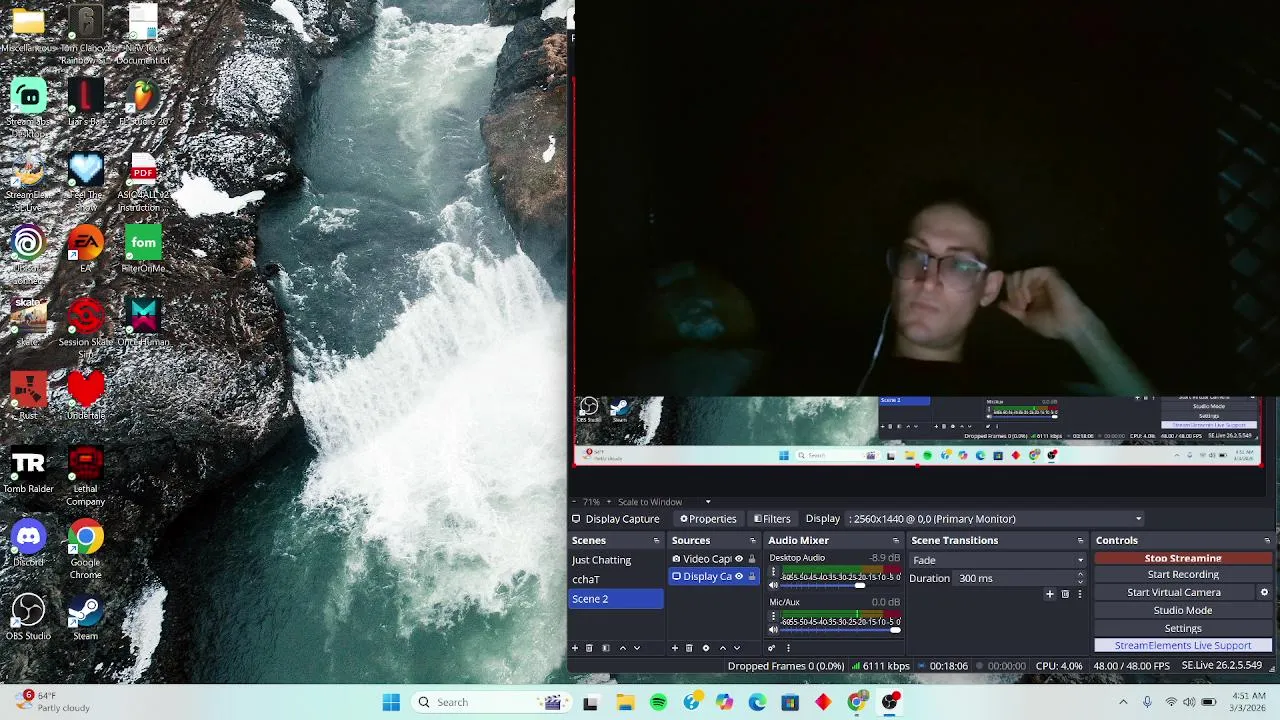Remove selected scene with Scenes trash icon
This screenshot has height=720, width=1280.
pyautogui.click(x=589, y=648)
